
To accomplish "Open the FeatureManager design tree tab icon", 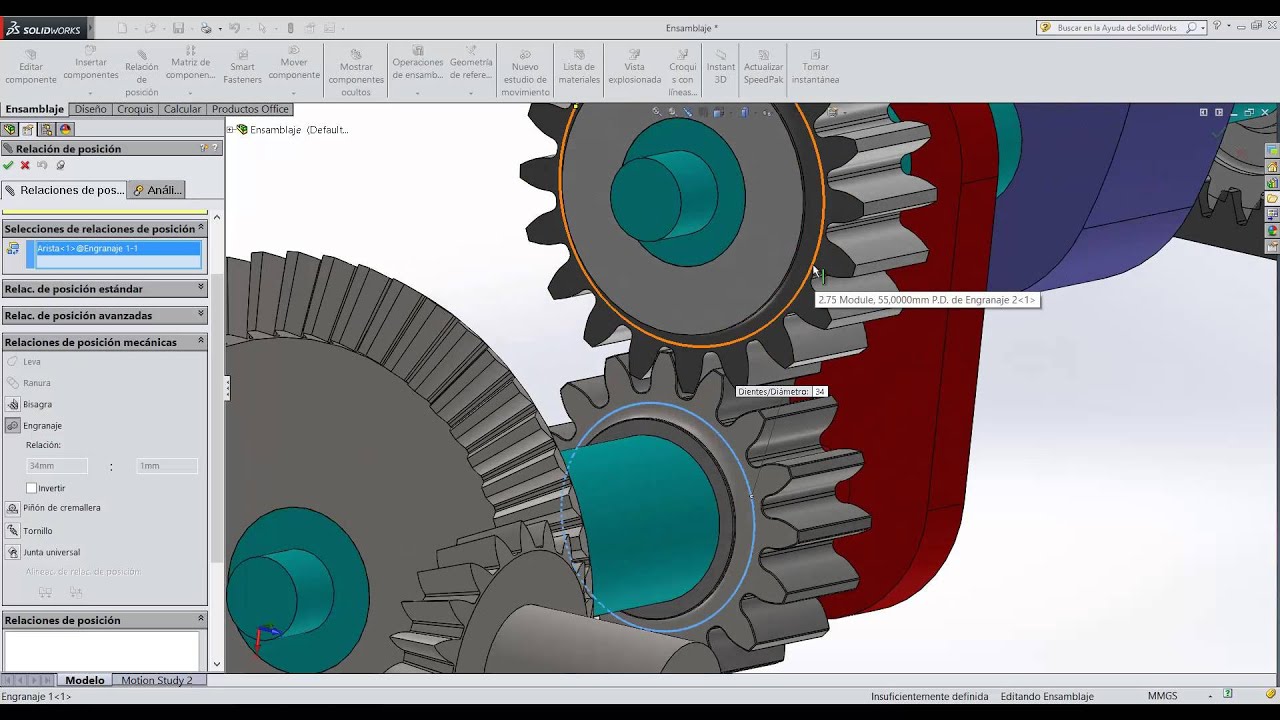I will click(x=10, y=129).
